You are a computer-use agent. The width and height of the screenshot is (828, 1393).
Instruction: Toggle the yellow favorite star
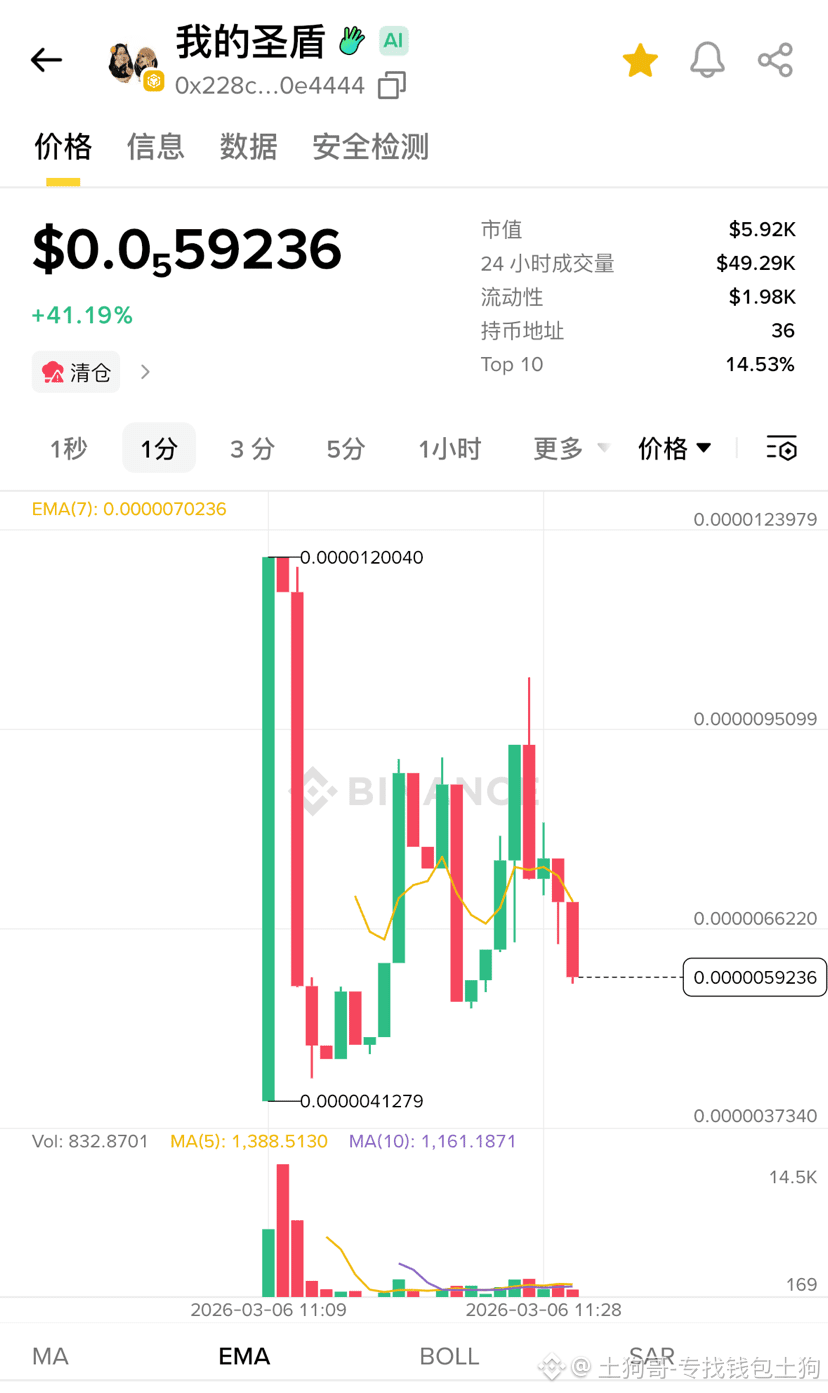click(640, 60)
